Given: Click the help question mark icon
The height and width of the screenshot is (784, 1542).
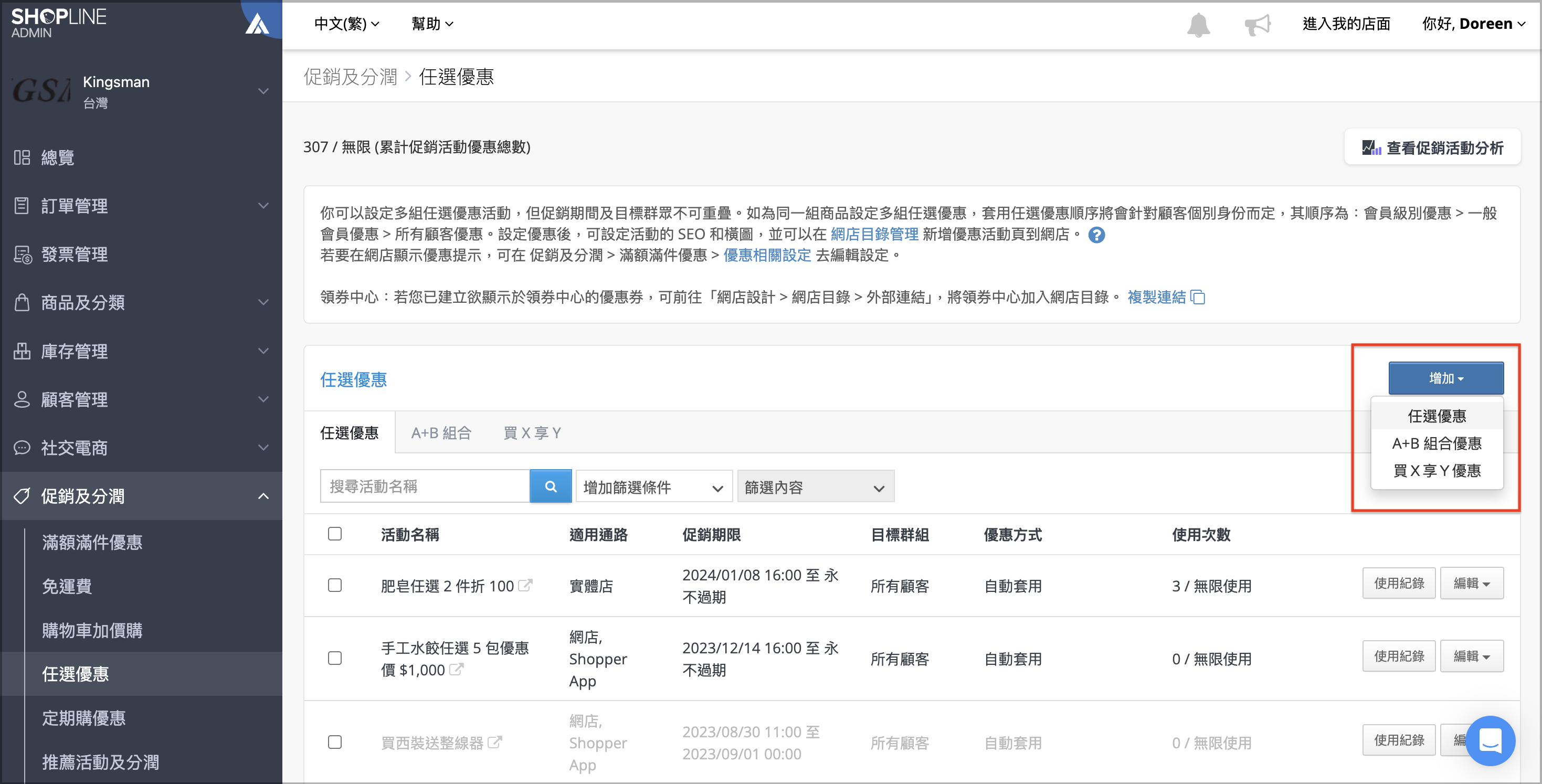Looking at the screenshot, I should (x=1096, y=235).
